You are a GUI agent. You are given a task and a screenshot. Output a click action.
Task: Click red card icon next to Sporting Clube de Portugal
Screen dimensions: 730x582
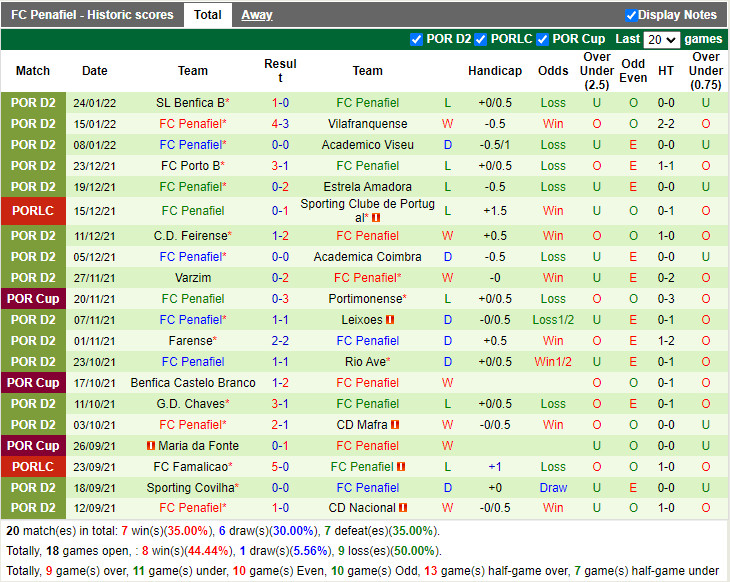376,217
